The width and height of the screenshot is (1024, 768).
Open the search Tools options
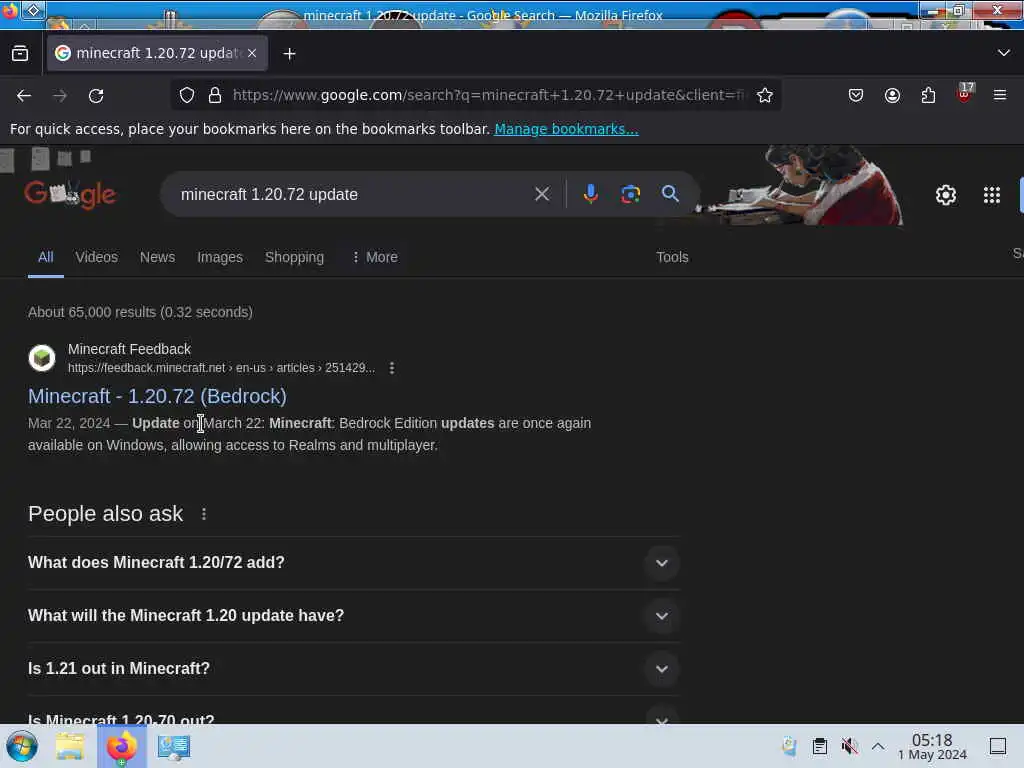click(x=672, y=257)
